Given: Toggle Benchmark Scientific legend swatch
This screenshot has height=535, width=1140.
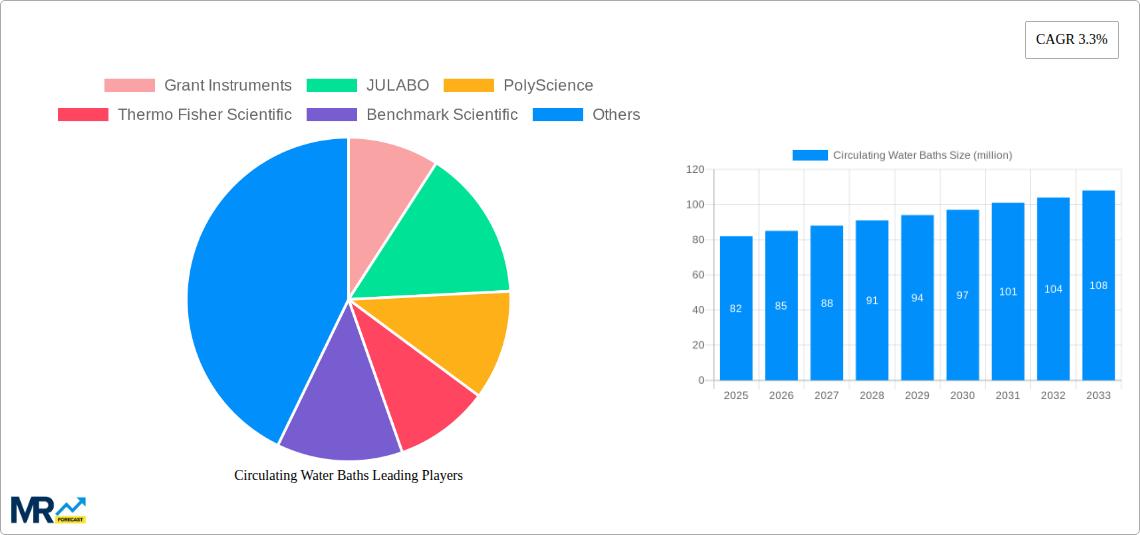Looking at the screenshot, I should pos(332,115).
